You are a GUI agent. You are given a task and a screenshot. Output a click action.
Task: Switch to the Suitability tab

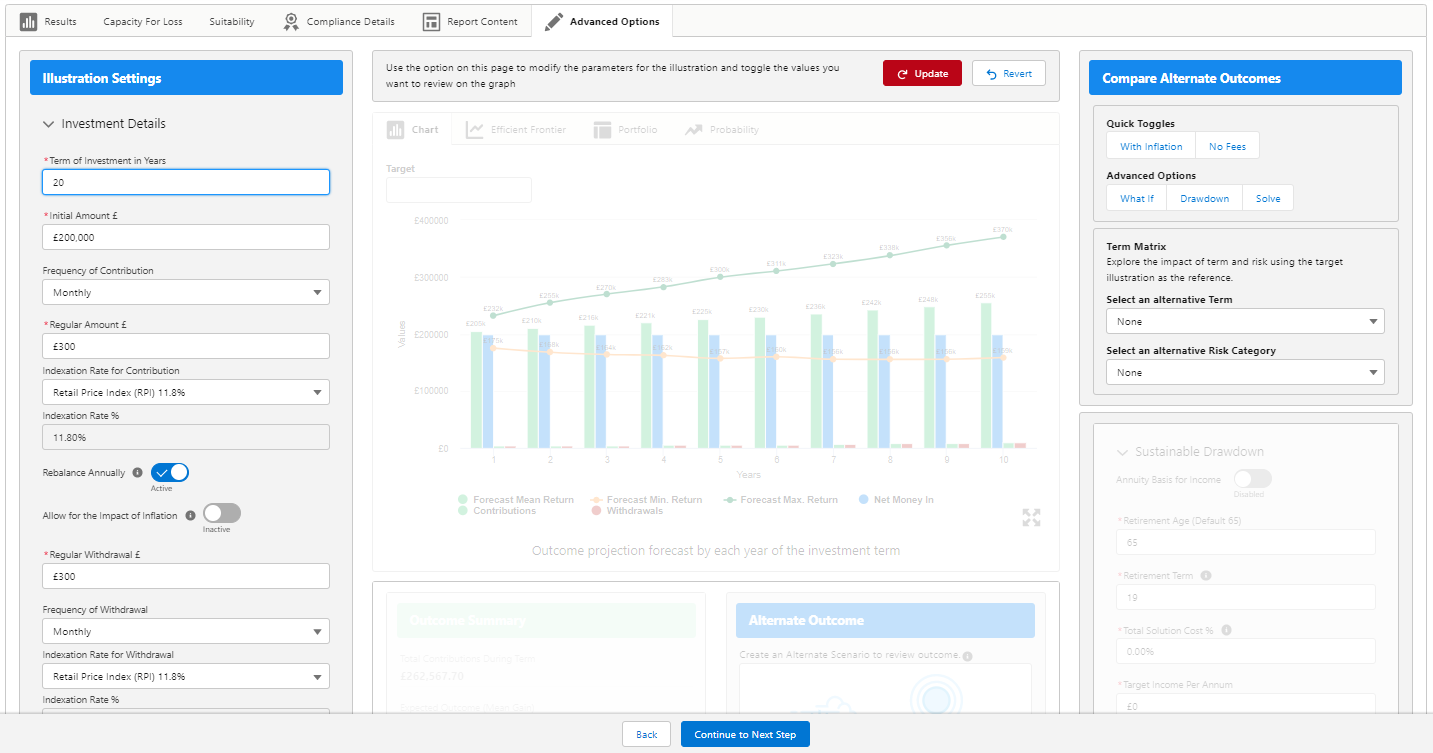232,21
